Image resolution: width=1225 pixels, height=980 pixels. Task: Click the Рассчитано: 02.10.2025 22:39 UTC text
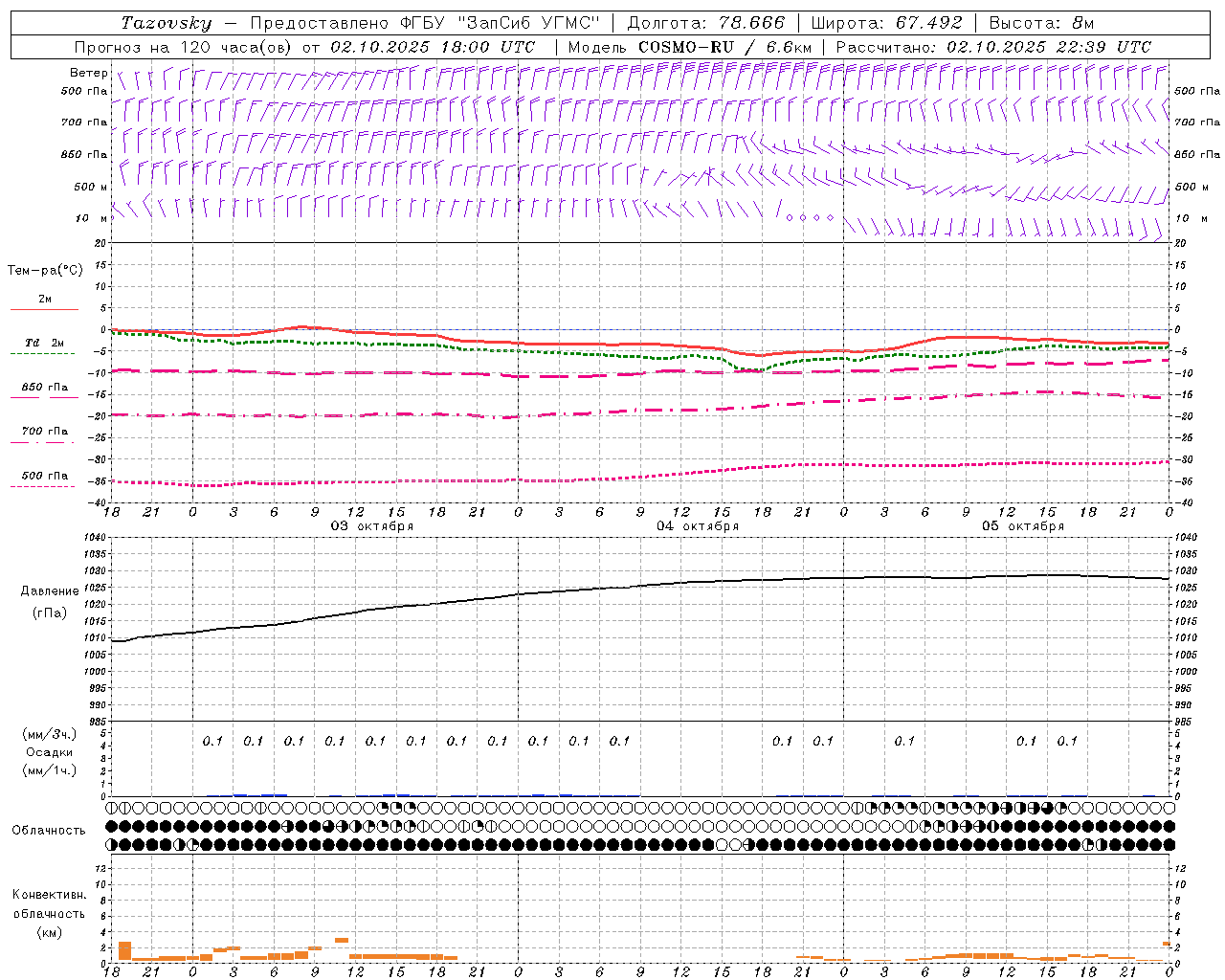(993, 47)
